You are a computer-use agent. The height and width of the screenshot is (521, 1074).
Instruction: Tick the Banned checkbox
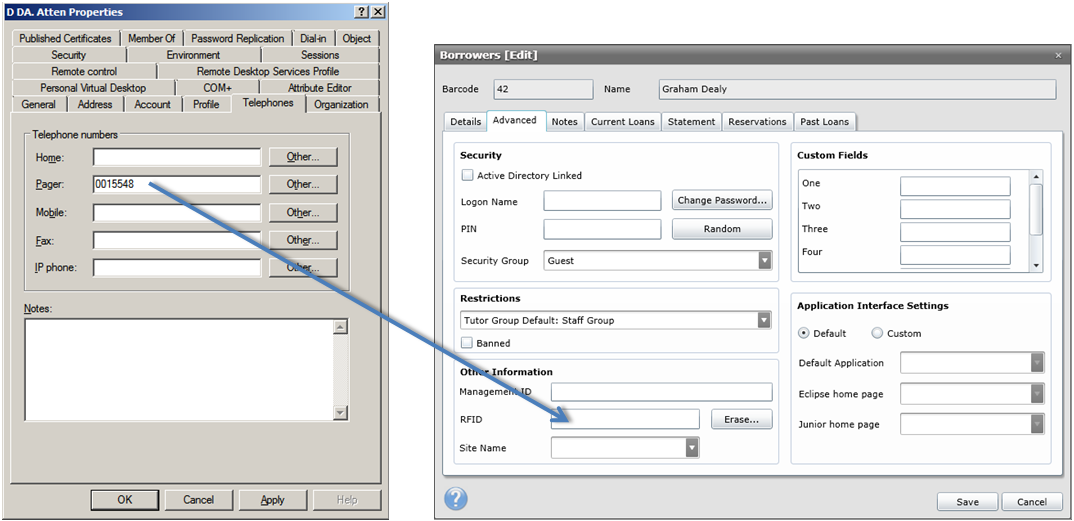pos(467,343)
